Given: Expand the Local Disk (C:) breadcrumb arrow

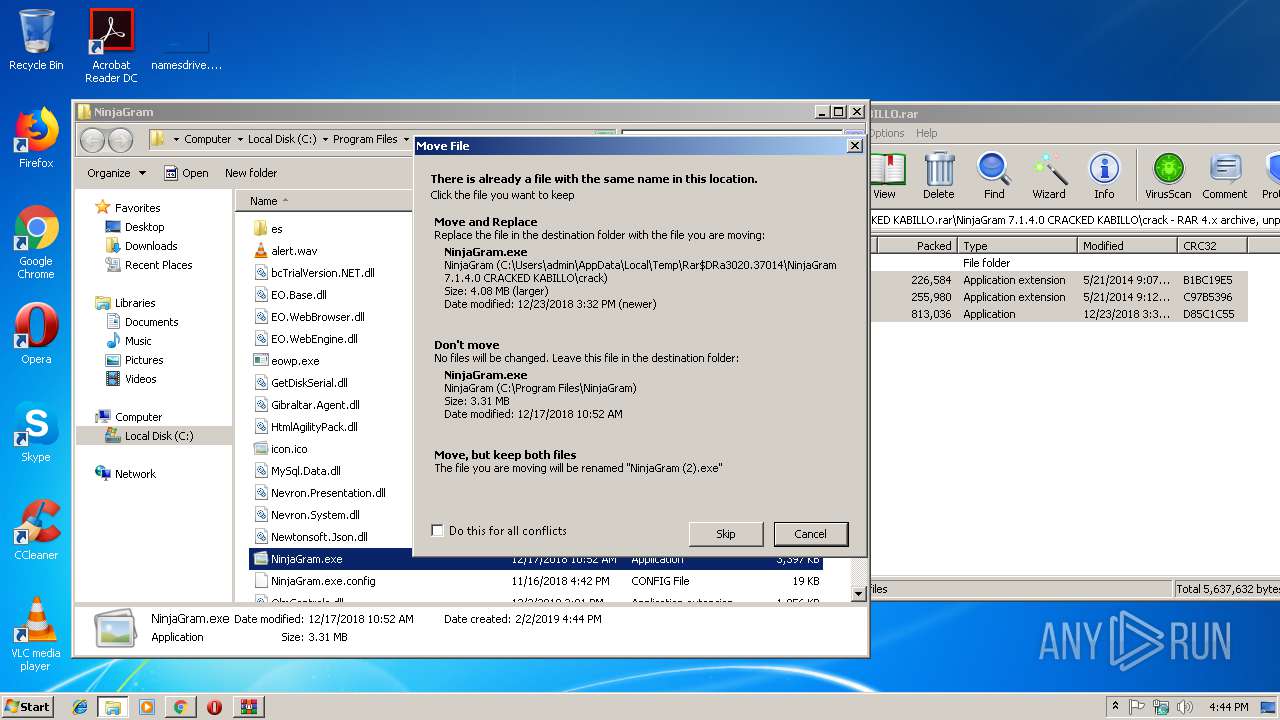Looking at the screenshot, I should (x=324, y=140).
